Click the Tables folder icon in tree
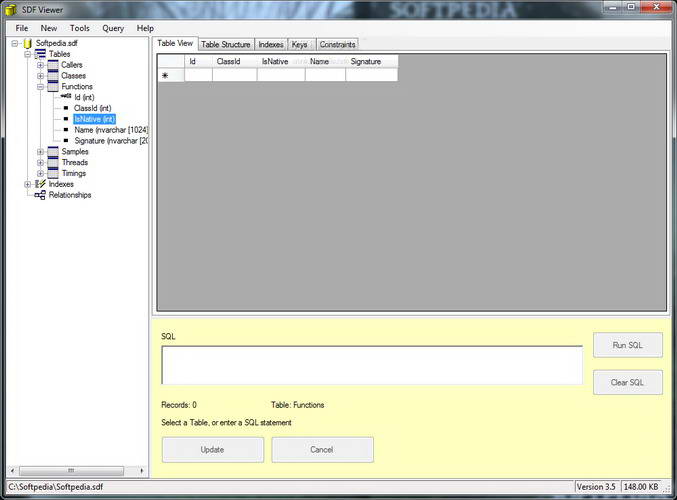Image resolution: width=677 pixels, height=500 pixels. point(40,54)
